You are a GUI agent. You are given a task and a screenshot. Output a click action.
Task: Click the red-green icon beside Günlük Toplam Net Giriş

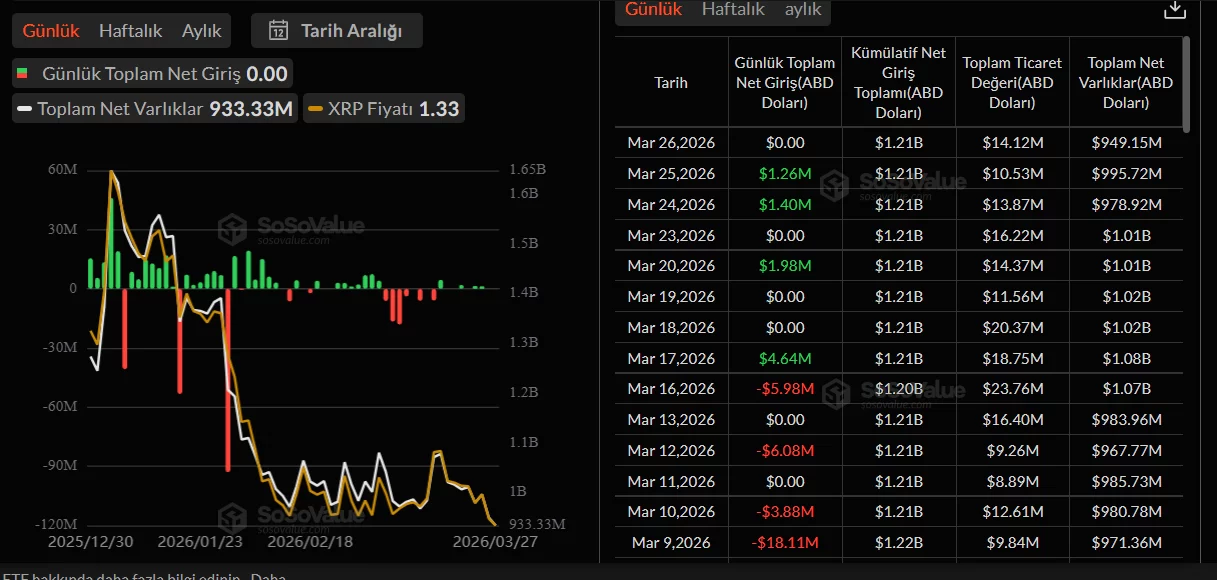pyautogui.click(x=23, y=74)
